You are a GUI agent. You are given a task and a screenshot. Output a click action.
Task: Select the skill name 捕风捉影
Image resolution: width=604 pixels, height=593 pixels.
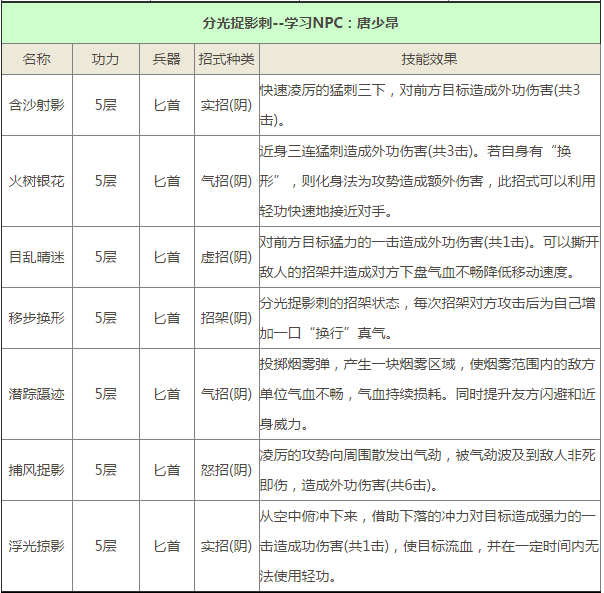(x=36, y=470)
